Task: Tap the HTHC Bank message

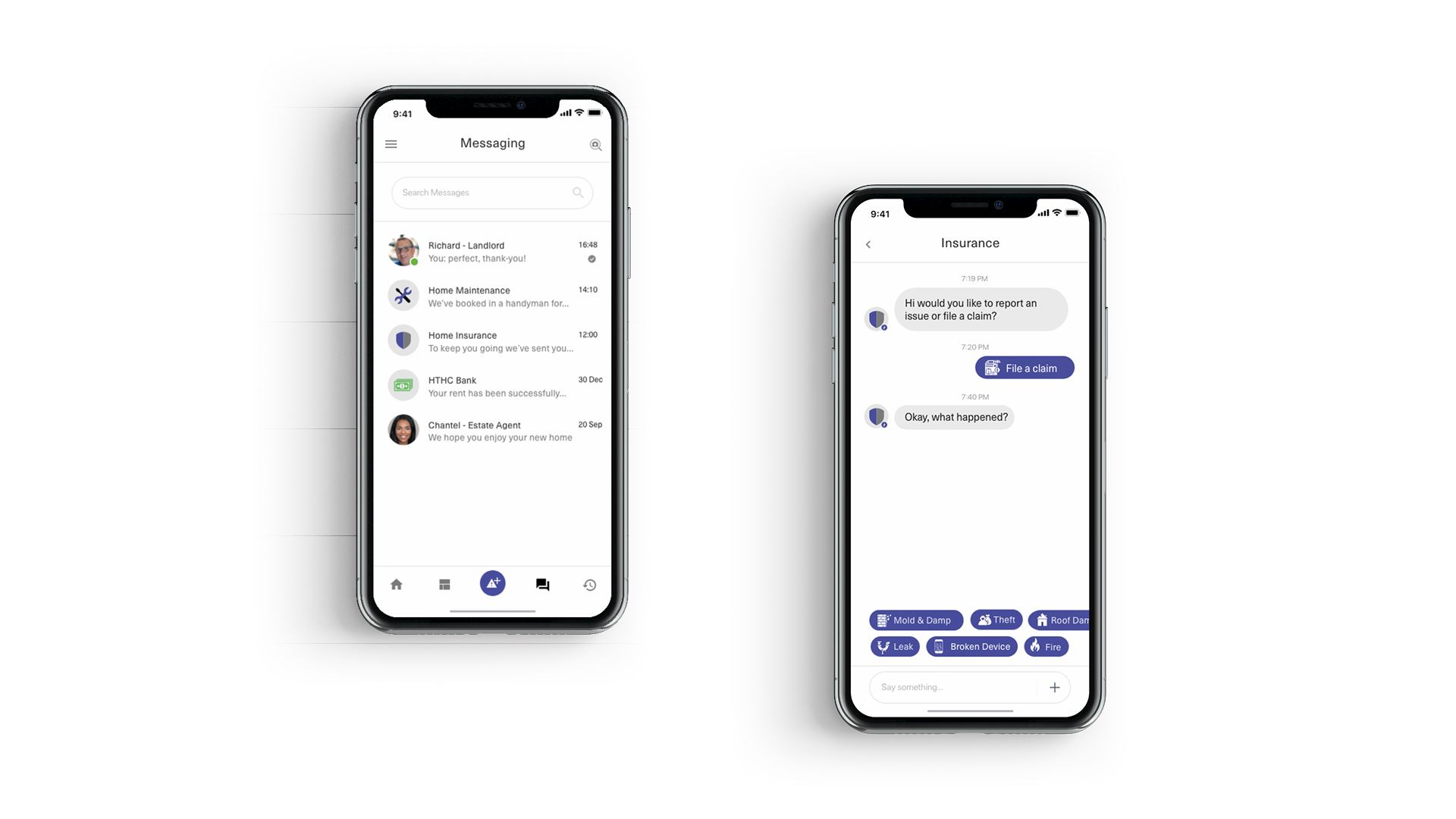Action: [492, 385]
